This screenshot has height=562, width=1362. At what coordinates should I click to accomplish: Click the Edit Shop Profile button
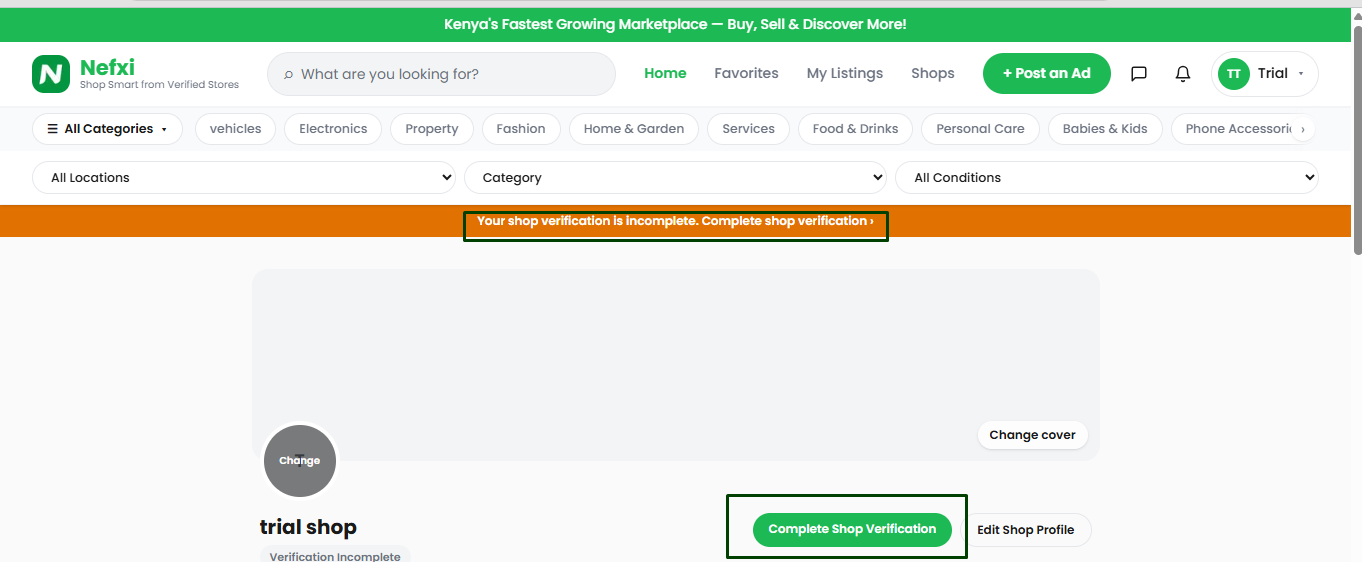[1026, 530]
